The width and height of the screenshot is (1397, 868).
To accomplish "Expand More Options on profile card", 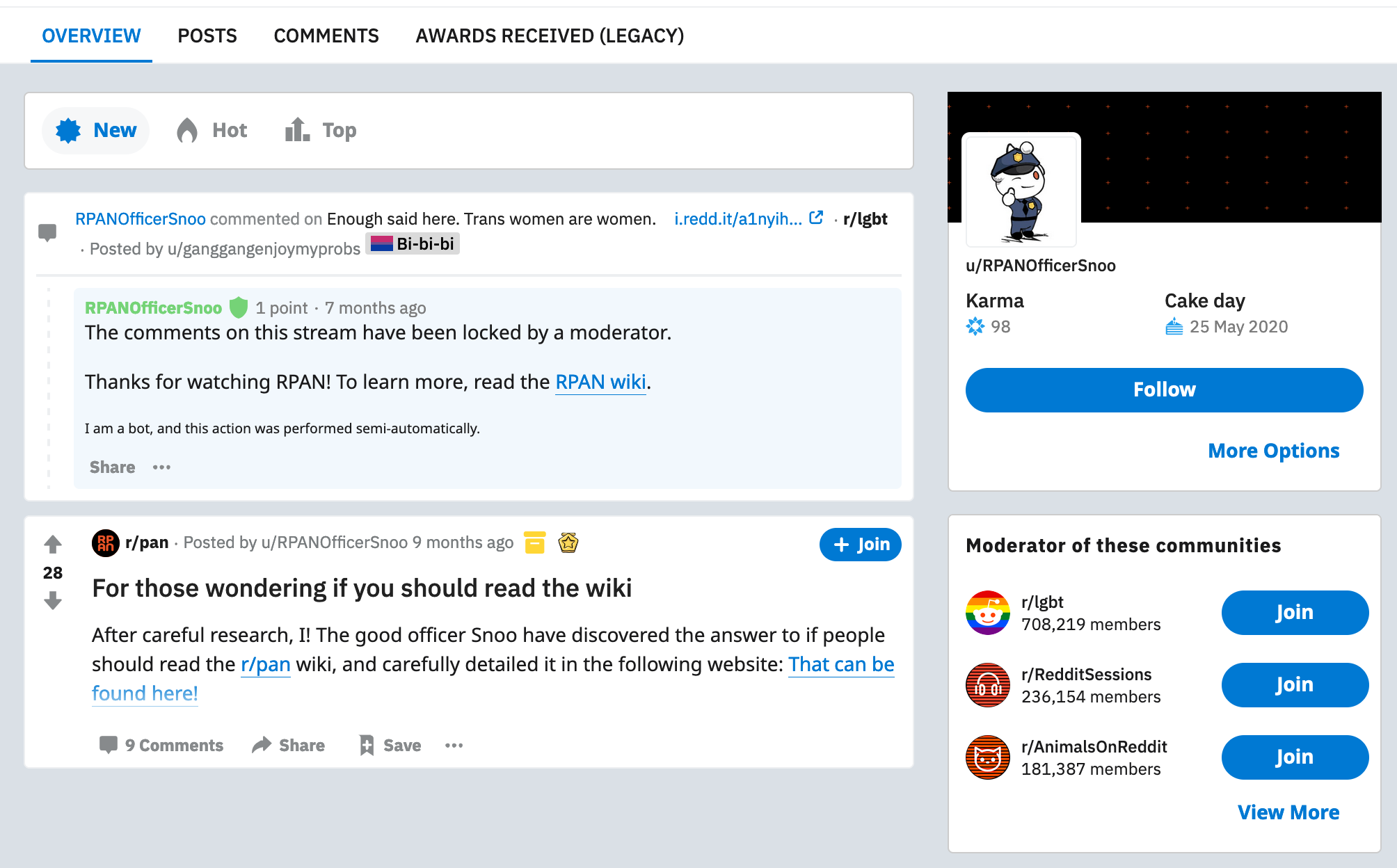I will [x=1273, y=451].
